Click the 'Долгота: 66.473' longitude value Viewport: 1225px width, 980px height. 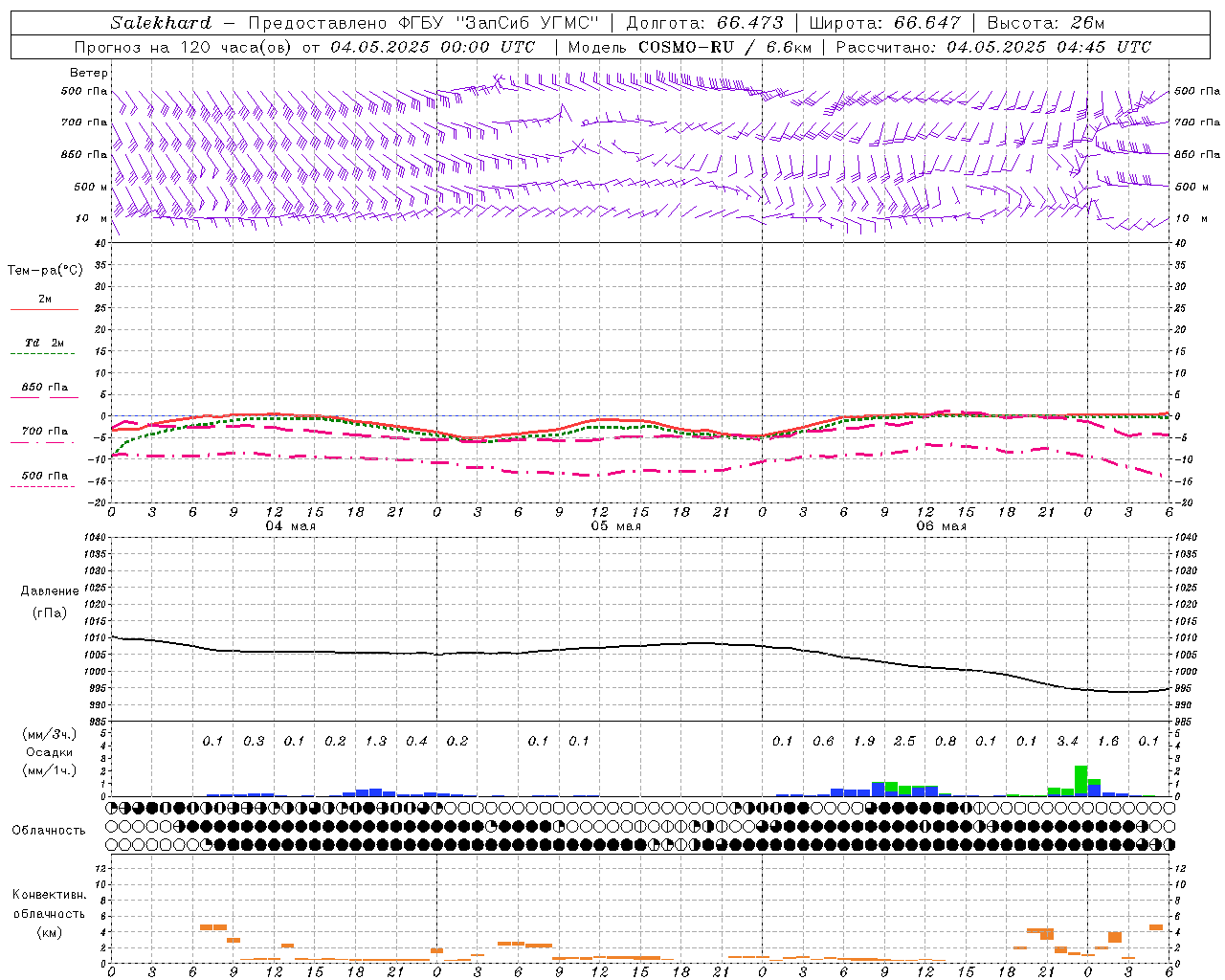click(x=705, y=23)
